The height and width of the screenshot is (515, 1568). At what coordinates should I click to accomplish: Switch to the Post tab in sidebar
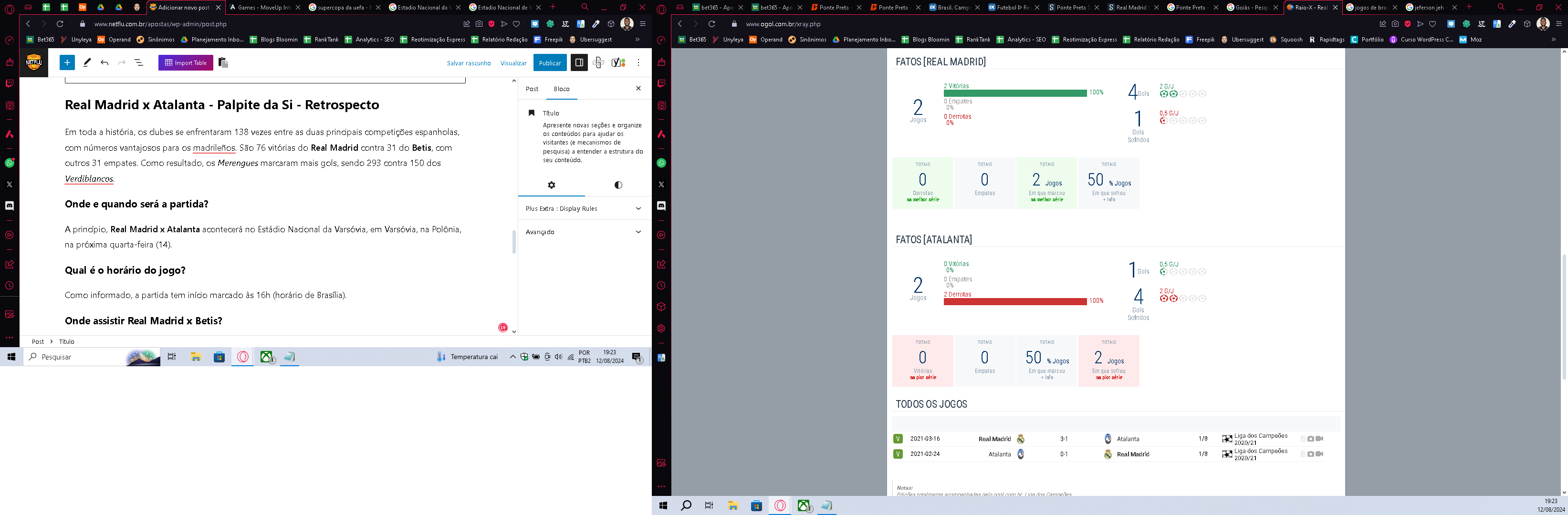tap(532, 89)
